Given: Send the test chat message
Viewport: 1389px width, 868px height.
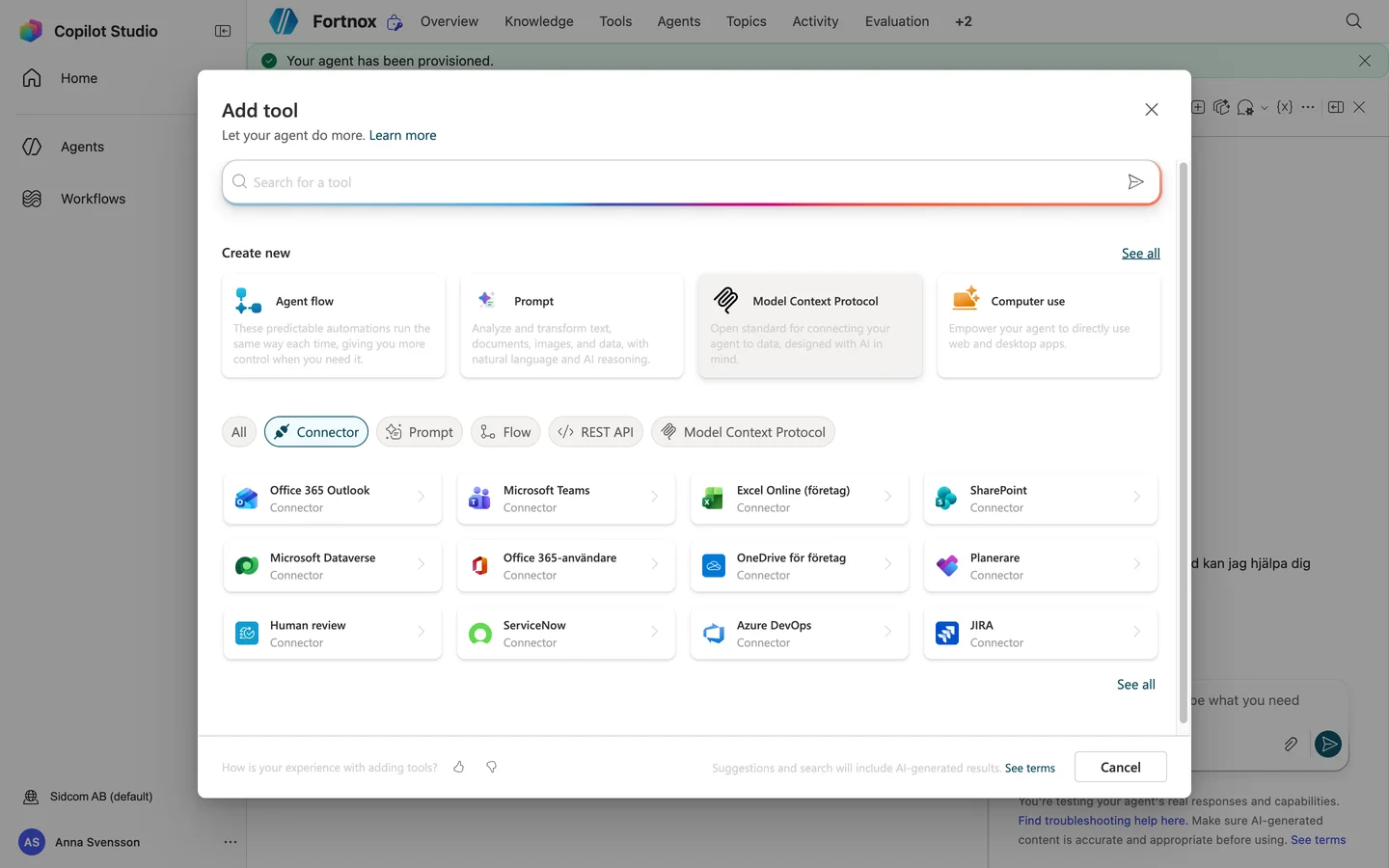Looking at the screenshot, I should tap(1328, 744).
